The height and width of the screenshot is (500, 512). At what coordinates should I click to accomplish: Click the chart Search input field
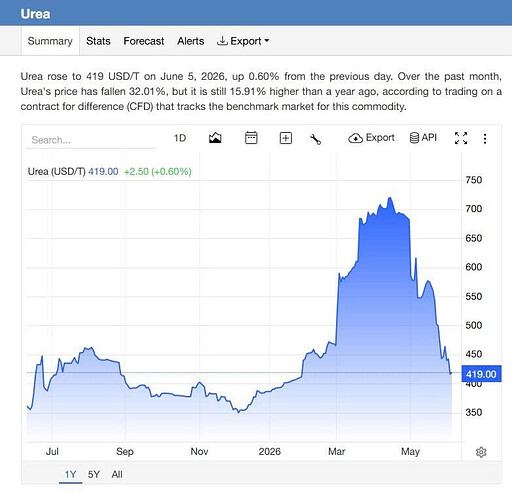click(91, 140)
